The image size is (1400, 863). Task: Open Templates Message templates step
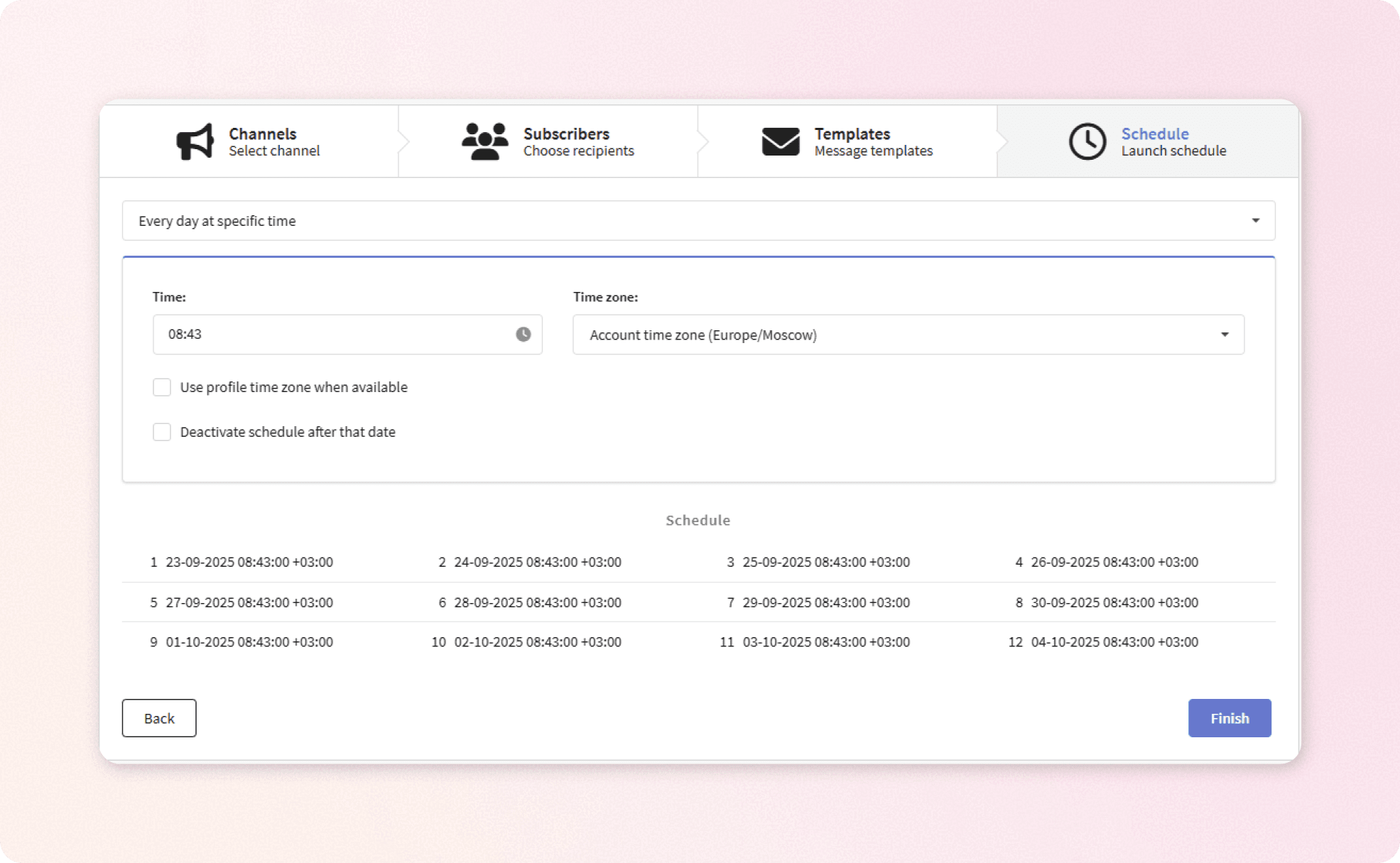coord(872,141)
